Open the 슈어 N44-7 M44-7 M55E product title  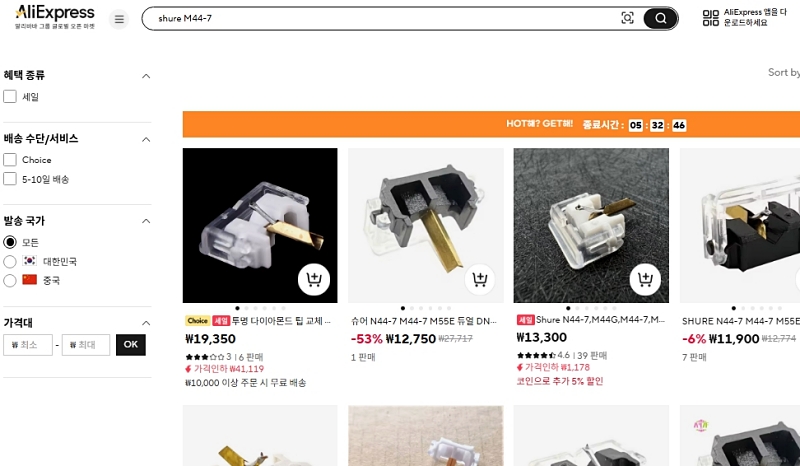423,321
